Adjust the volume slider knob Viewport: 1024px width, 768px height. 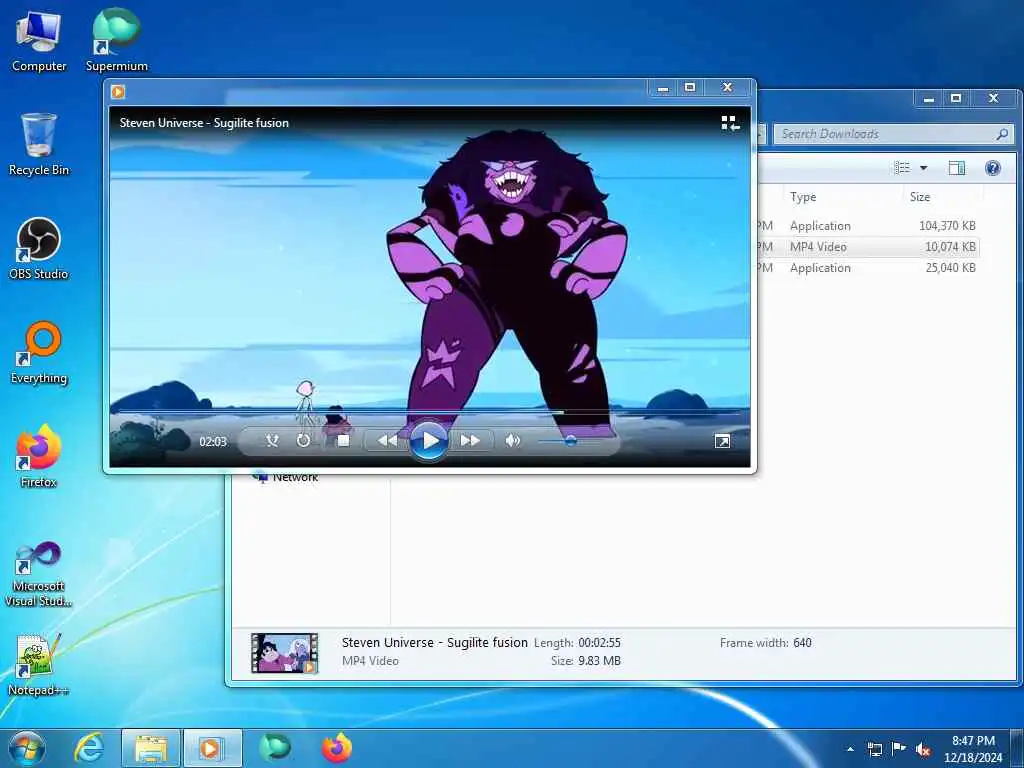click(x=571, y=441)
